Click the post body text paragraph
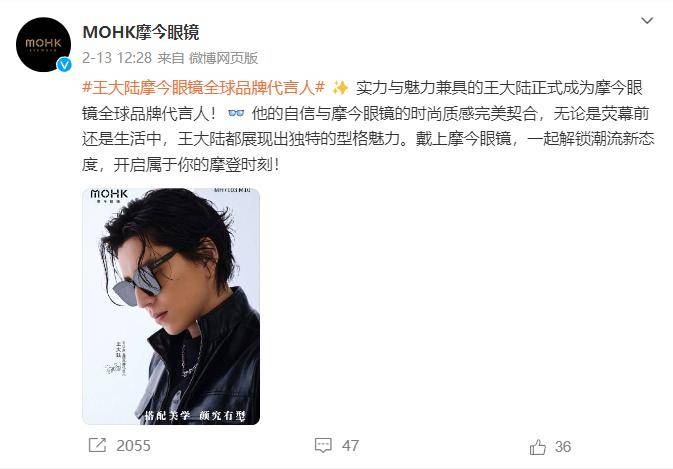The width and height of the screenshot is (673, 469). (368, 126)
